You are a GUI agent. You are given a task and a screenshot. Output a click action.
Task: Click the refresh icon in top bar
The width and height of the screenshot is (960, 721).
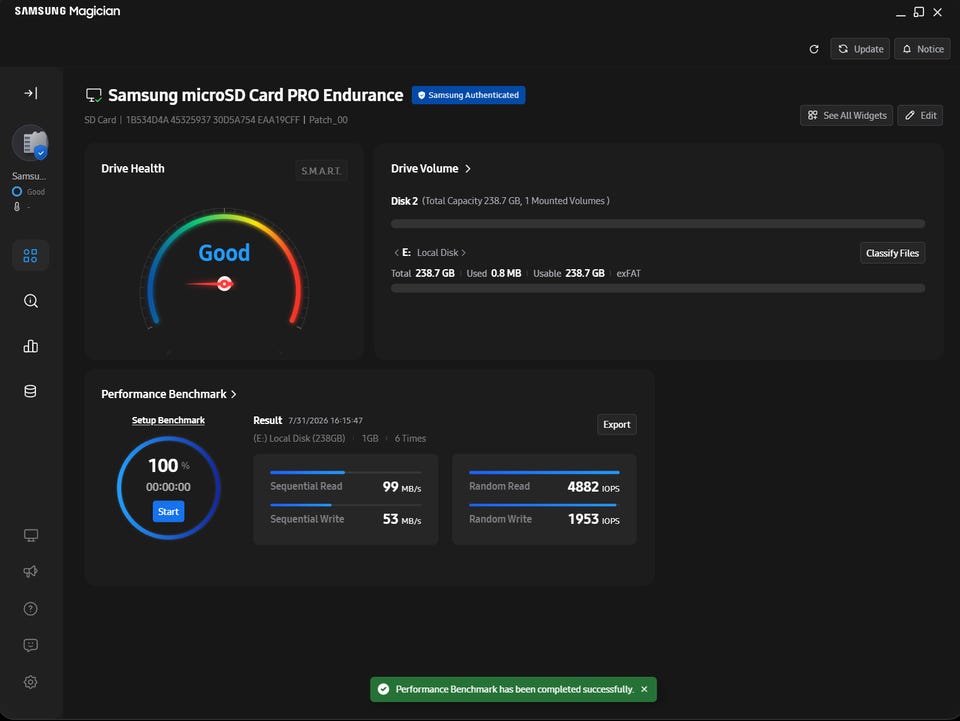click(x=814, y=49)
